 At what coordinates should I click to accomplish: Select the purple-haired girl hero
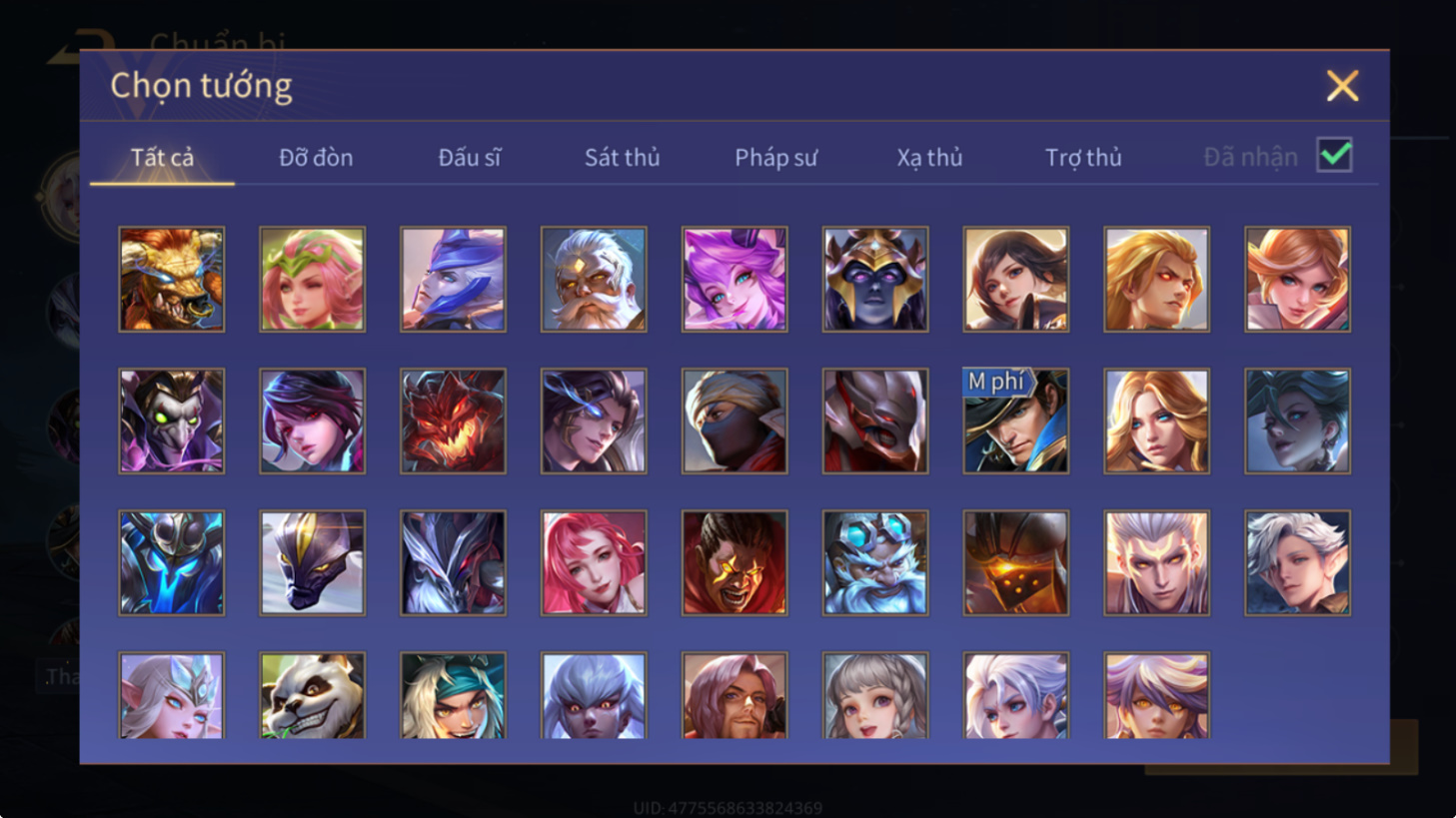[x=734, y=279]
